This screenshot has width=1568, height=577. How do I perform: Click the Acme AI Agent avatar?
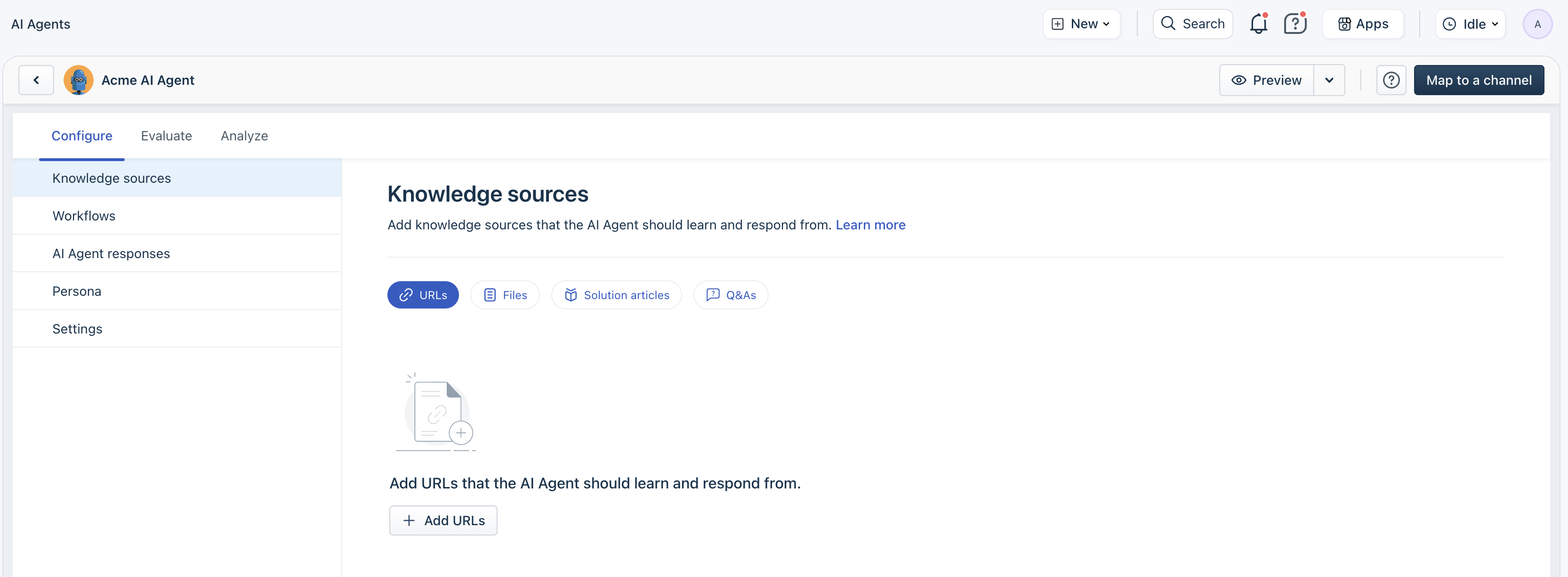(79, 81)
